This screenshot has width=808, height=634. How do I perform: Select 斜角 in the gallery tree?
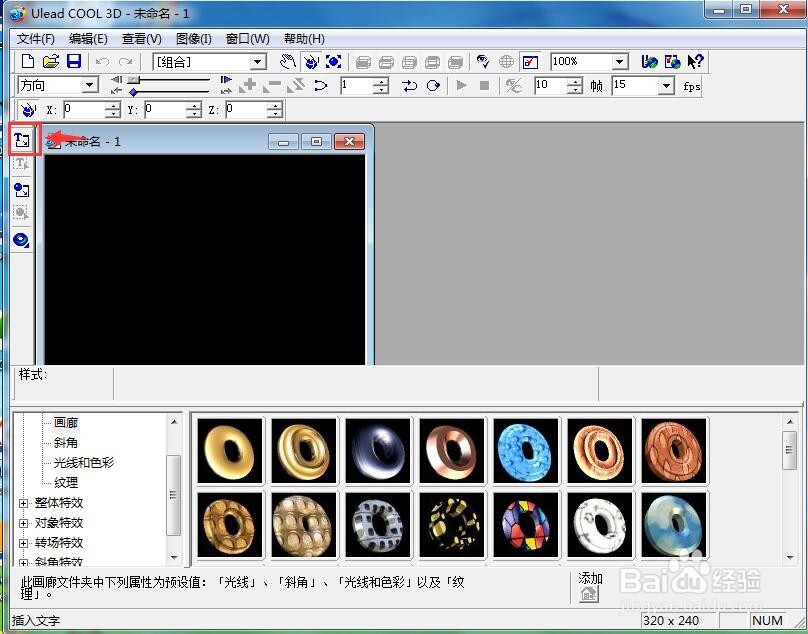coord(66,443)
